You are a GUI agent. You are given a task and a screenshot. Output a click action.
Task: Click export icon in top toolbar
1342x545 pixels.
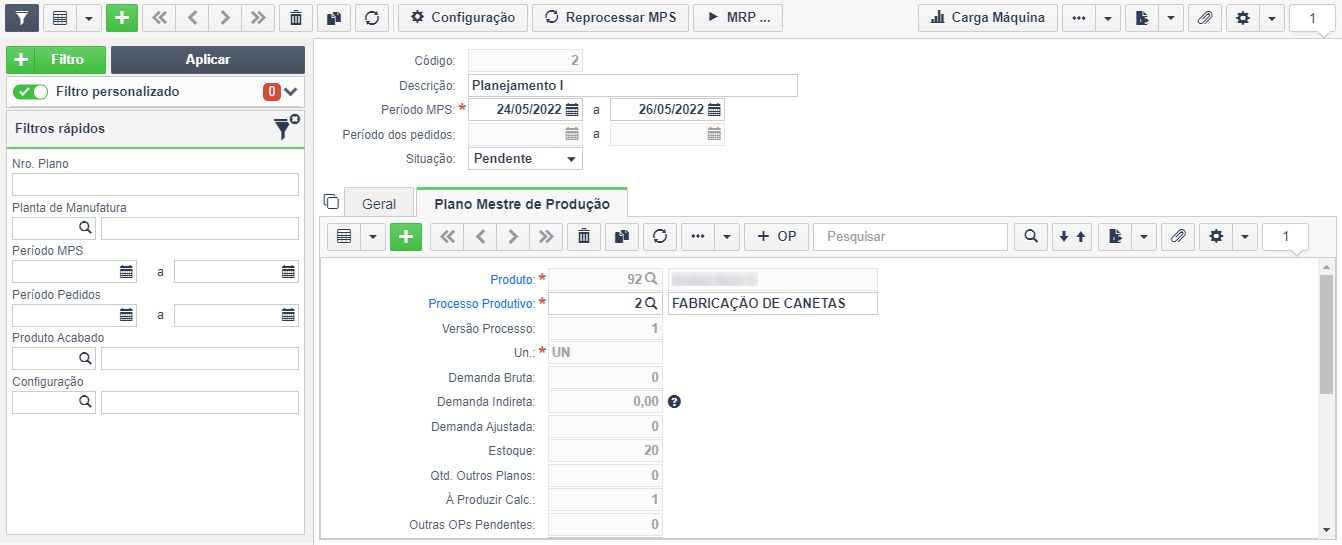1141,17
